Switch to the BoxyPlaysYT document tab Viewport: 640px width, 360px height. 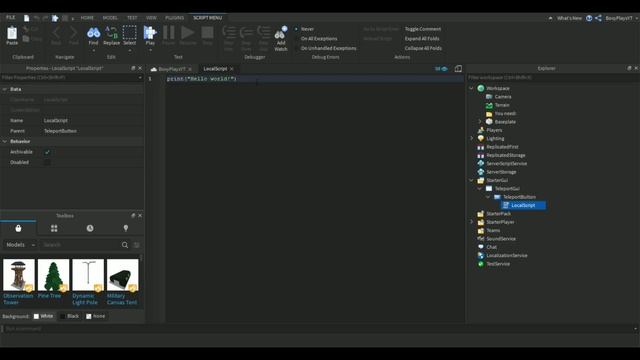tap(171, 69)
